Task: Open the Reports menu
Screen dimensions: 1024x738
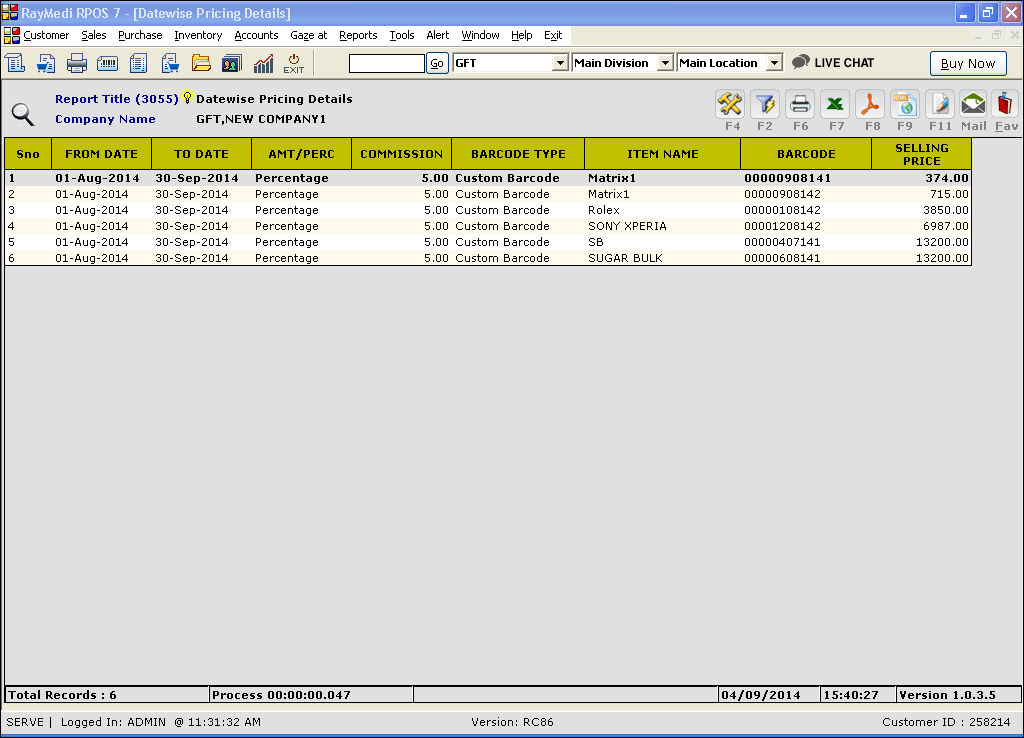Action: [x=358, y=35]
